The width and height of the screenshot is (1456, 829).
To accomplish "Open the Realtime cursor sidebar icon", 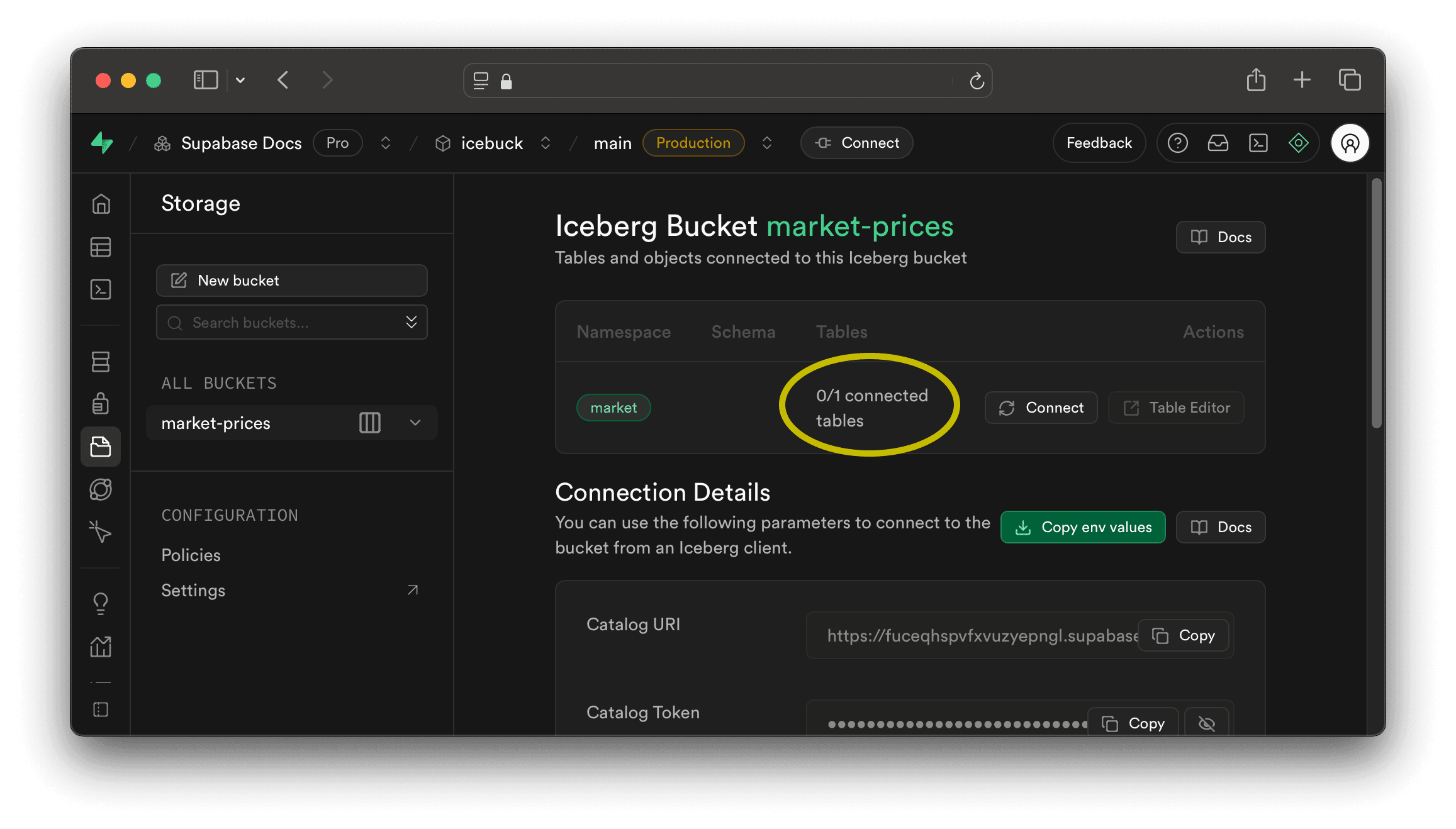I will coord(101,532).
